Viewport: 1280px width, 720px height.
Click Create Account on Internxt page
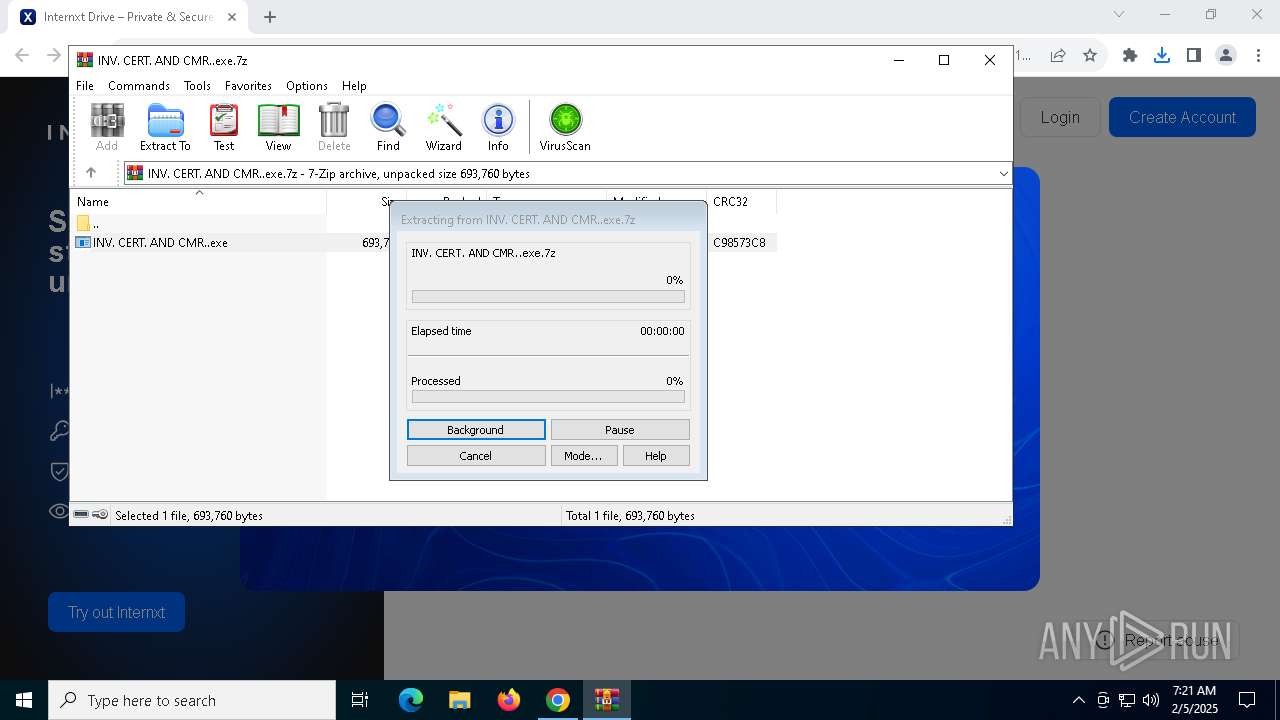point(1182,117)
